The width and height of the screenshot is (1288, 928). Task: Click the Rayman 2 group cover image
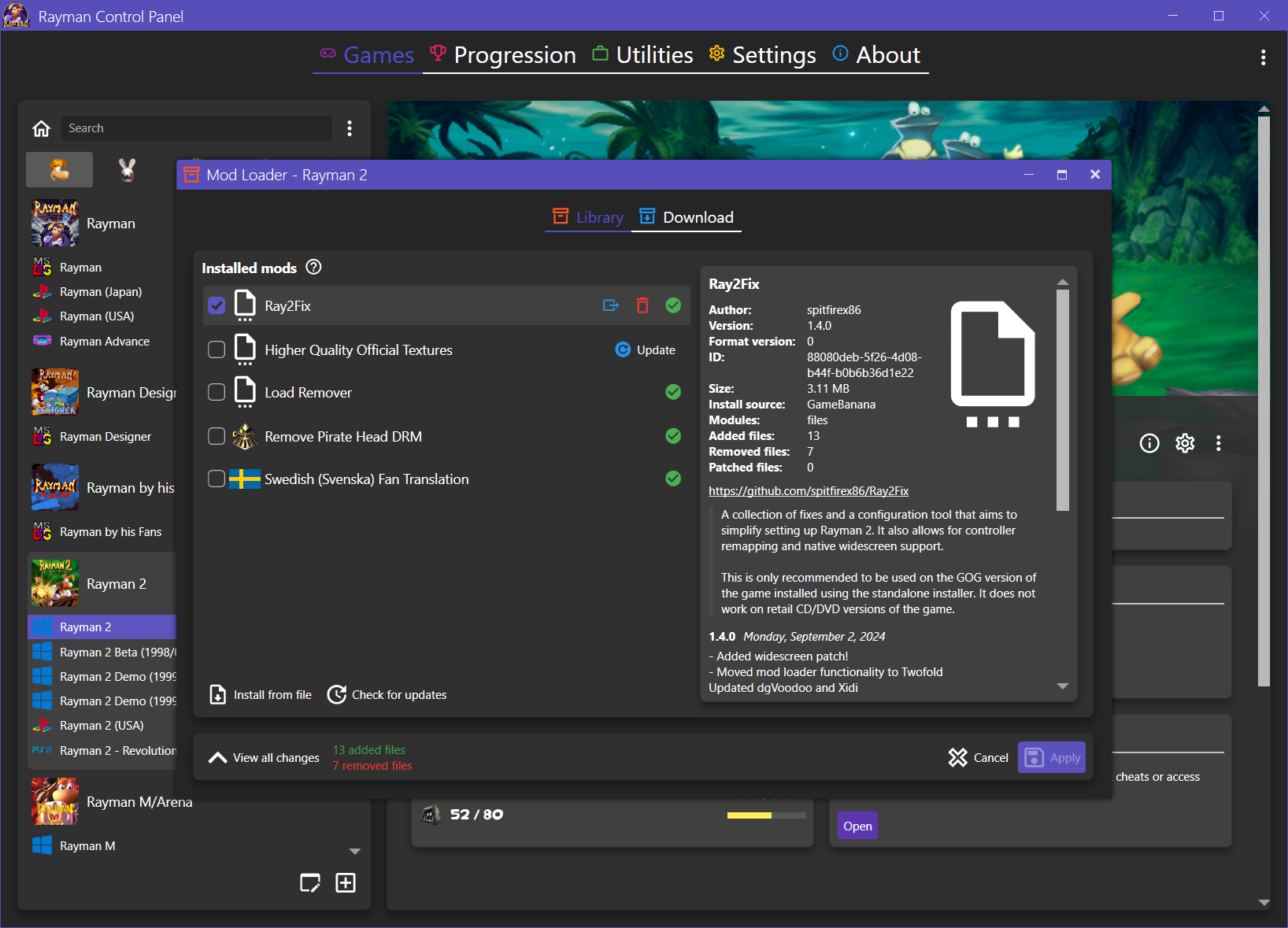tap(55, 583)
